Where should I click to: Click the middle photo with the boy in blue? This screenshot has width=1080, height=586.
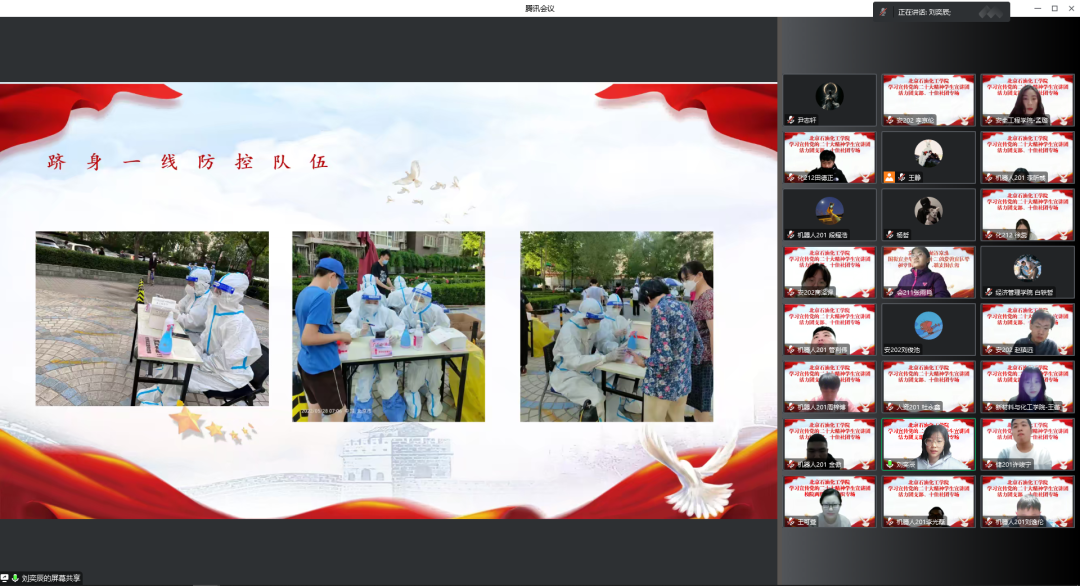tap(388, 325)
